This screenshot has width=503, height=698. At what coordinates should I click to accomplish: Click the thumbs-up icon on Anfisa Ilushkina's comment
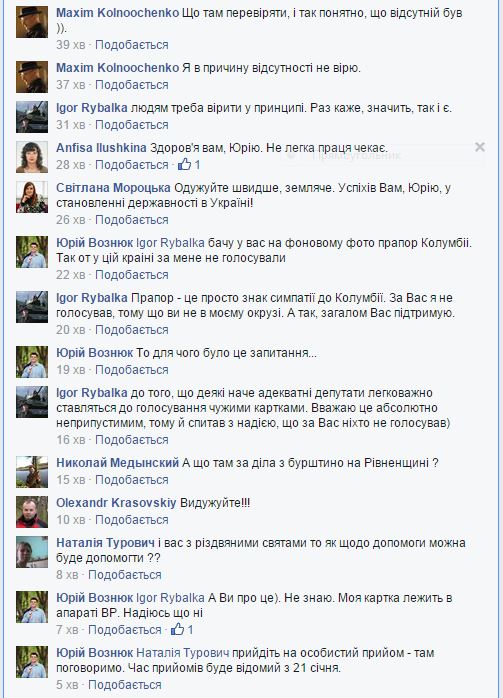[184, 165]
